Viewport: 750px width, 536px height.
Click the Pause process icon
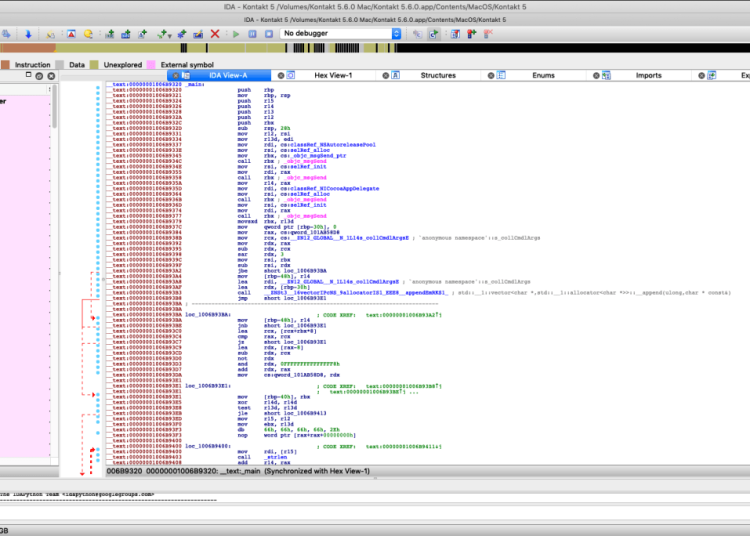pyautogui.click(x=250, y=34)
